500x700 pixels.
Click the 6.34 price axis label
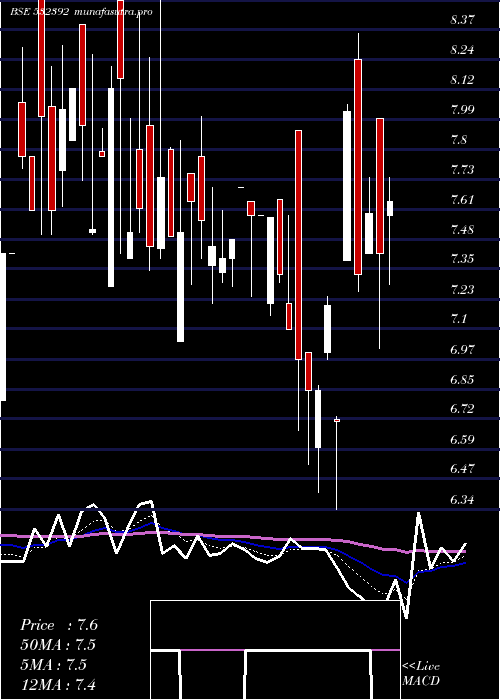462,500
